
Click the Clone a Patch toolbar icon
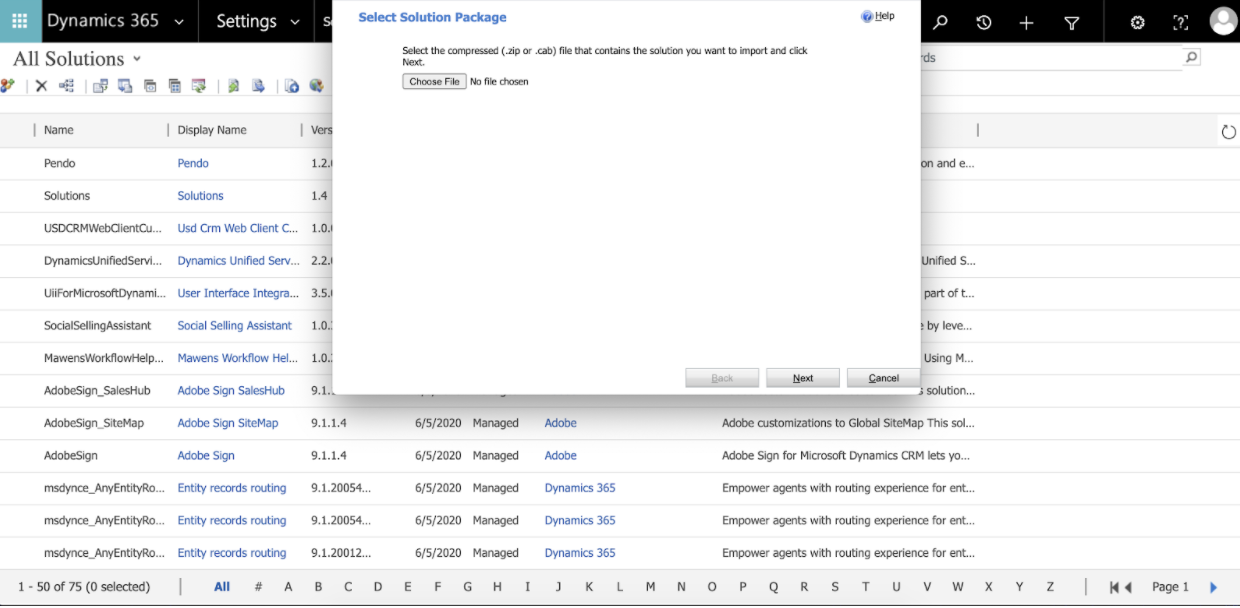click(x=150, y=86)
